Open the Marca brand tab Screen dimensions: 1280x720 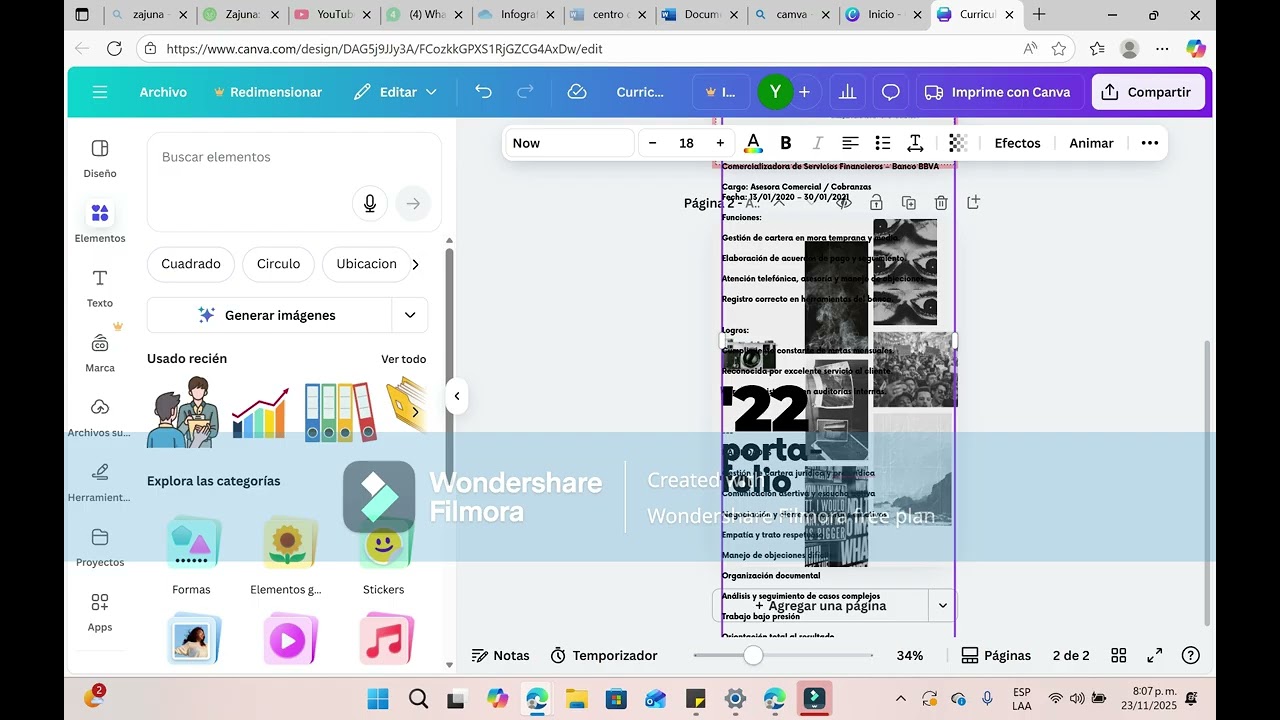100,352
